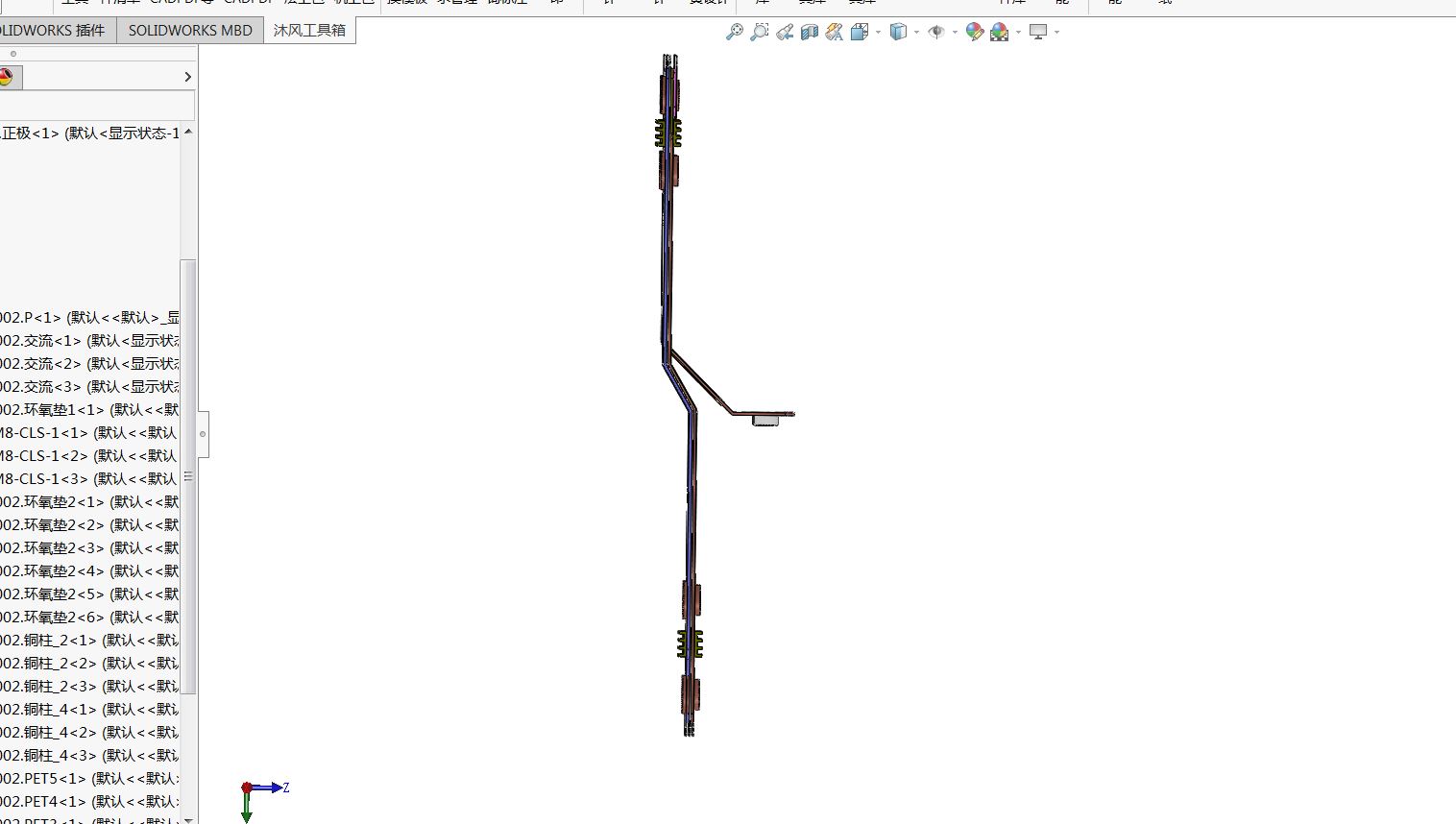
Task: Select the 002.铜柱_4<1> component
Action: tap(90, 709)
